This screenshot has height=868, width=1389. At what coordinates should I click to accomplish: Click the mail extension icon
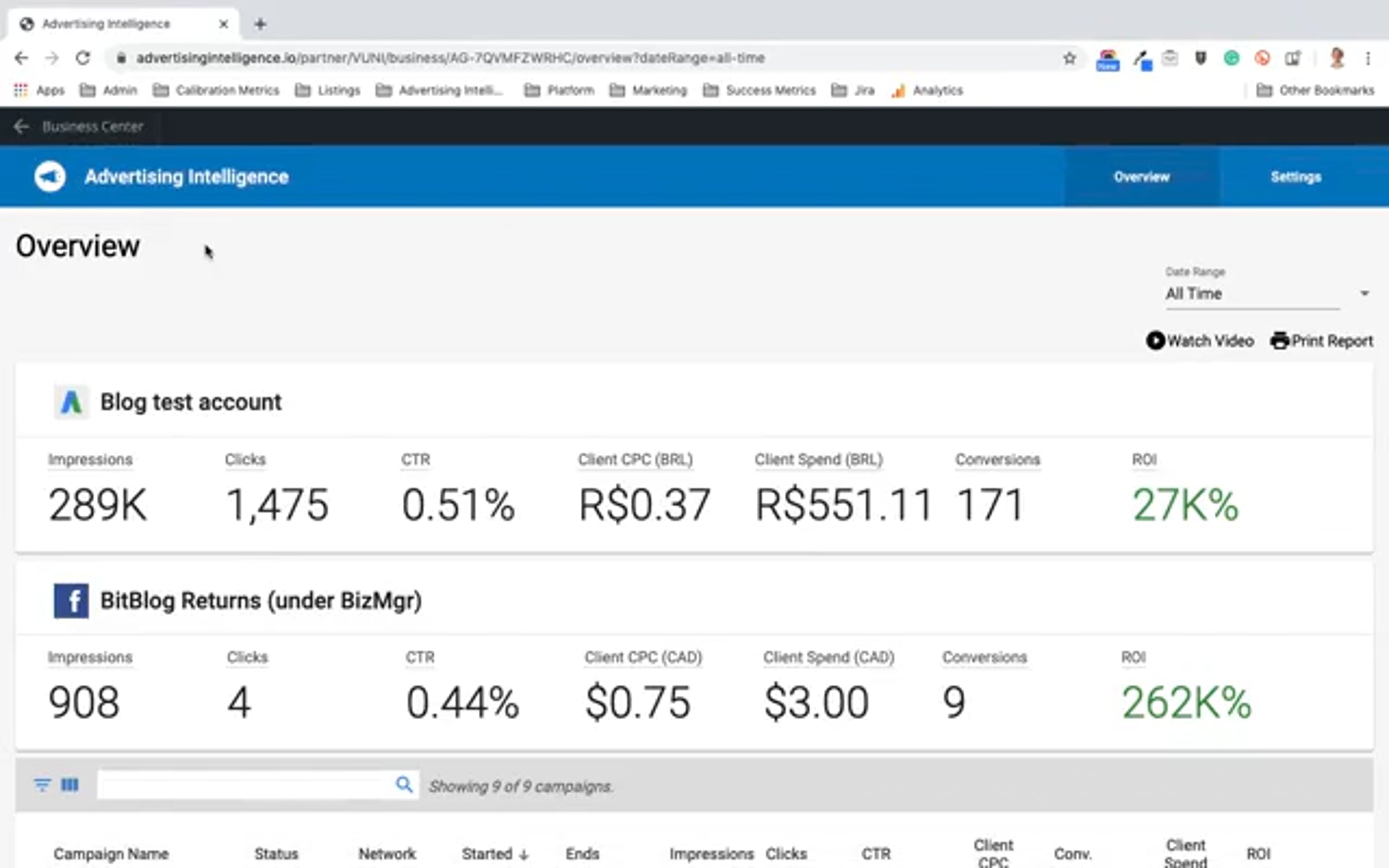tap(1170, 58)
